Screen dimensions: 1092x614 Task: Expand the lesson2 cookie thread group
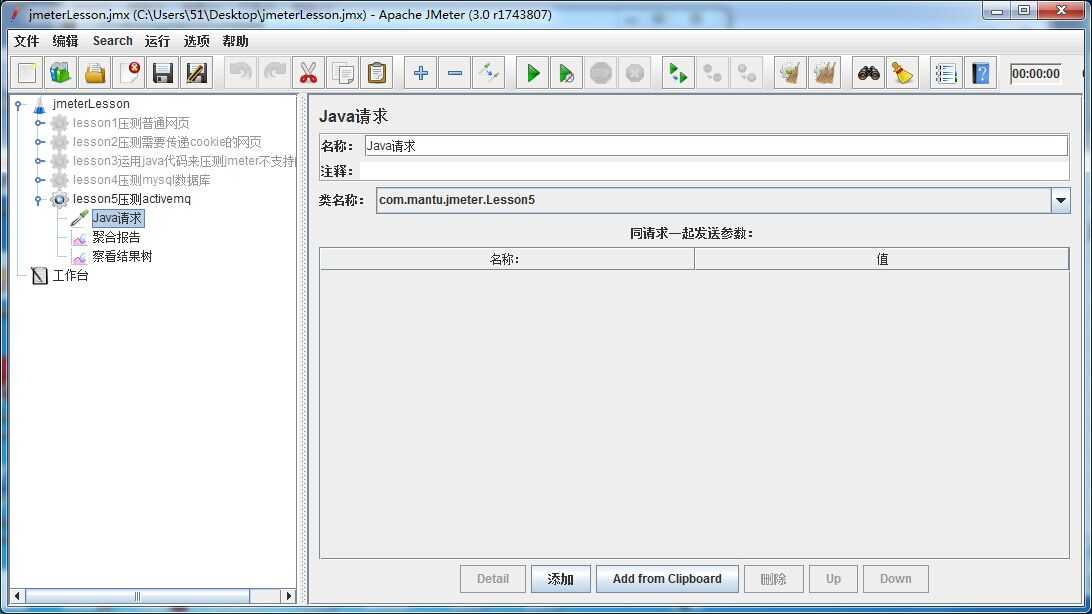click(x=40, y=142)
